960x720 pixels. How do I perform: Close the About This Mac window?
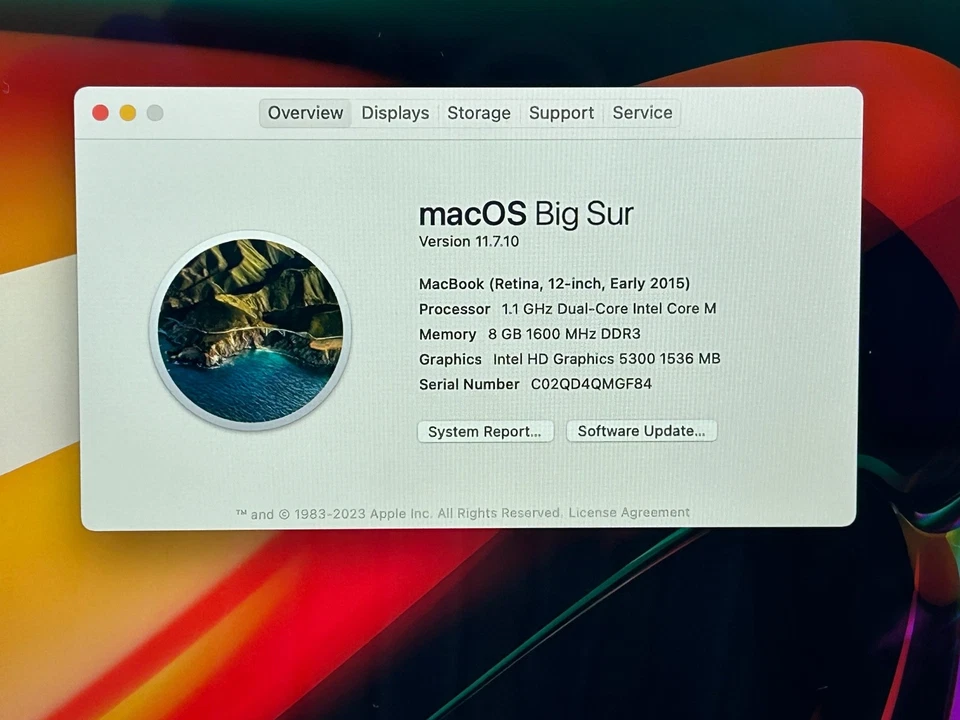pos(100,112)
